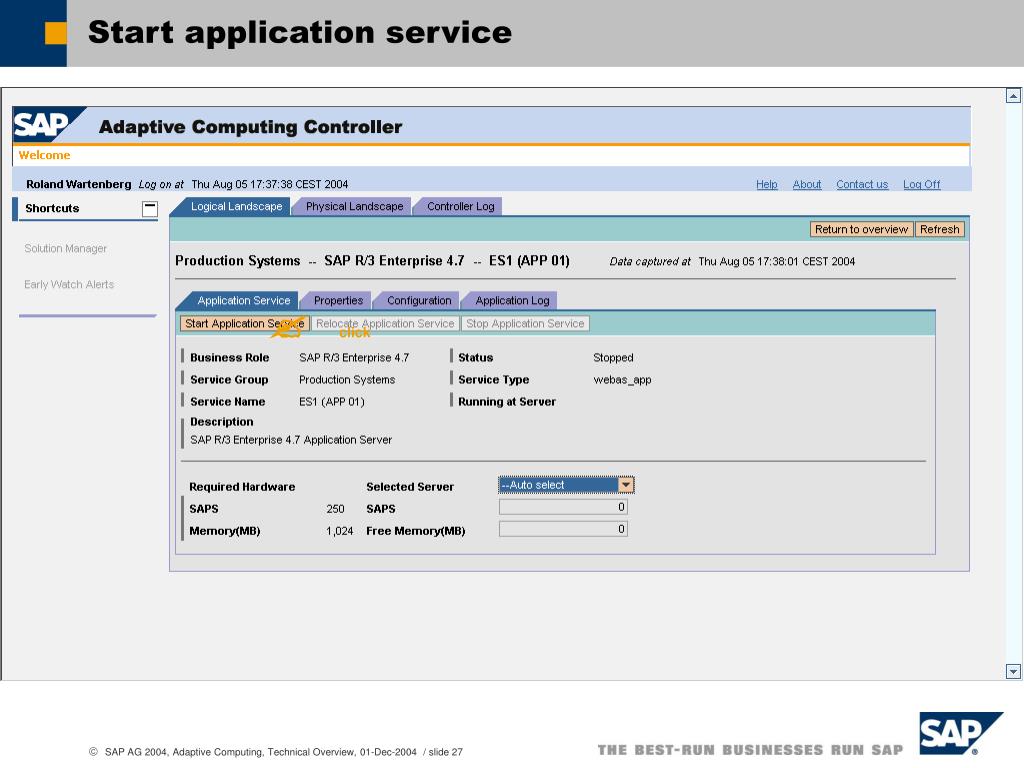Open the Help link
This screenshot has width=1024, height=768.
(x=767, y=184)
